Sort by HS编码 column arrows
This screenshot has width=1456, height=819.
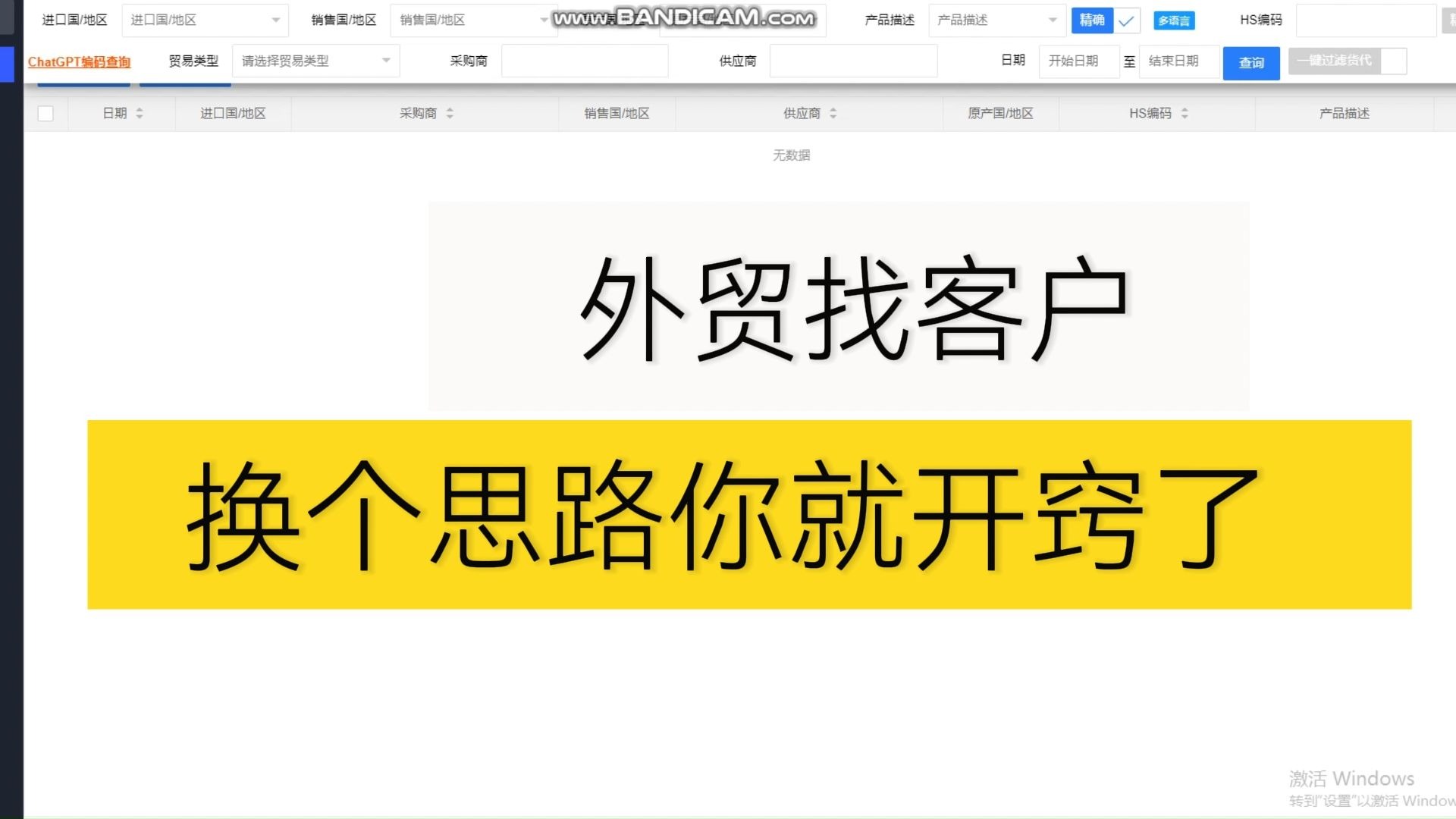pos(1185,114)
